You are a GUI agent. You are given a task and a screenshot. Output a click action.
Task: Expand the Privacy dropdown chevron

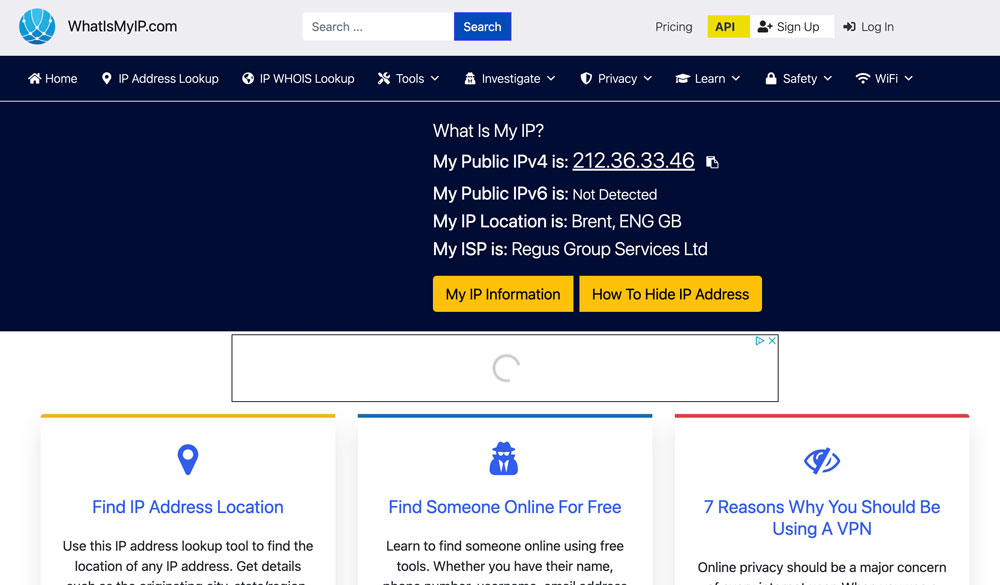pos(648,78)
